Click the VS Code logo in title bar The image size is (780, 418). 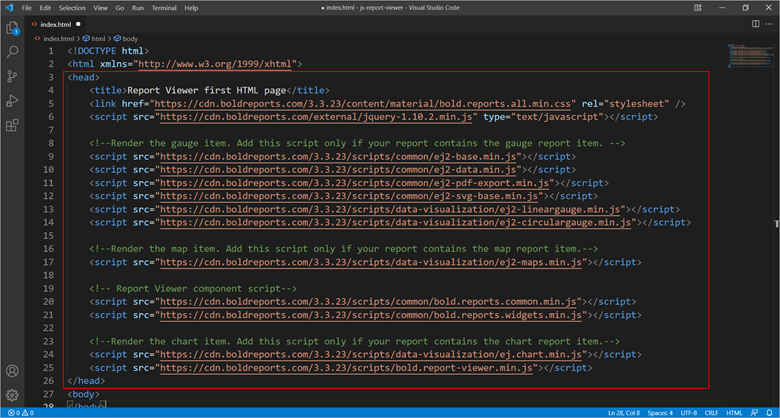[x=8, y=7]
